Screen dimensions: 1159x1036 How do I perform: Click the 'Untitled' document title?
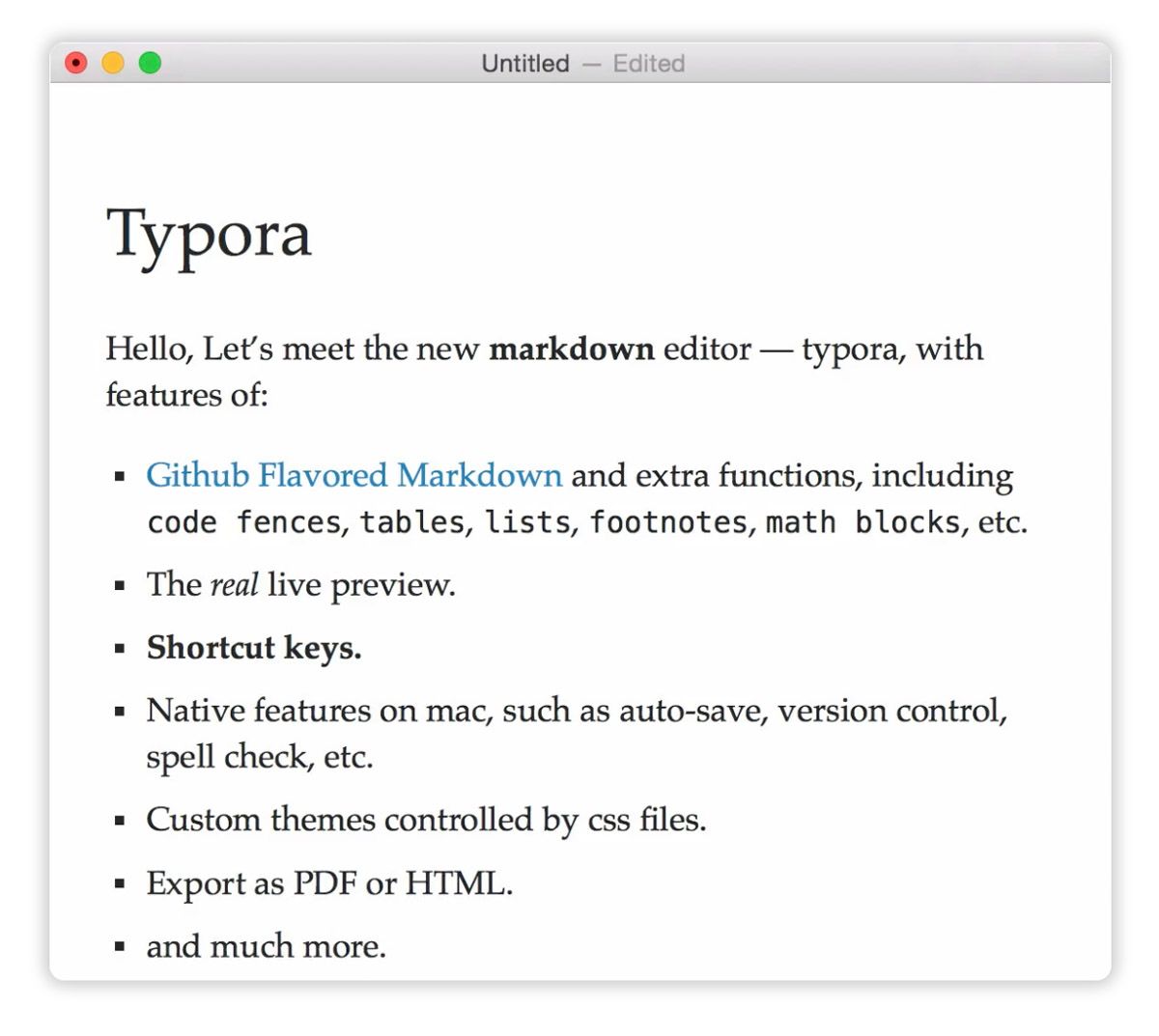pos(525,64)
